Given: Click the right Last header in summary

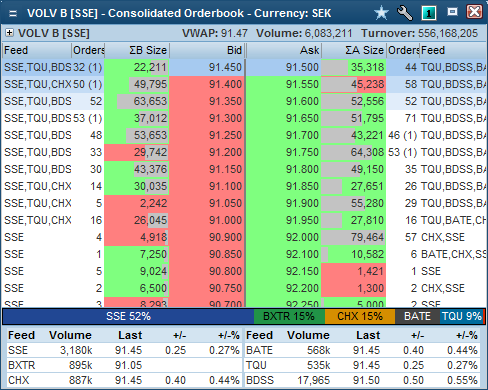Looking at the screenshot, I should pos(368,335).
